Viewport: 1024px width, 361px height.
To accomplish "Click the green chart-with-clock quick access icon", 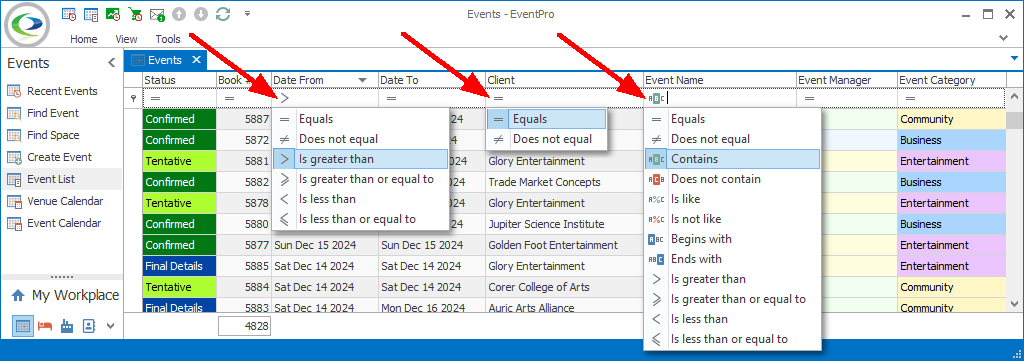I will pyautogui.click(x=113, y=14).
